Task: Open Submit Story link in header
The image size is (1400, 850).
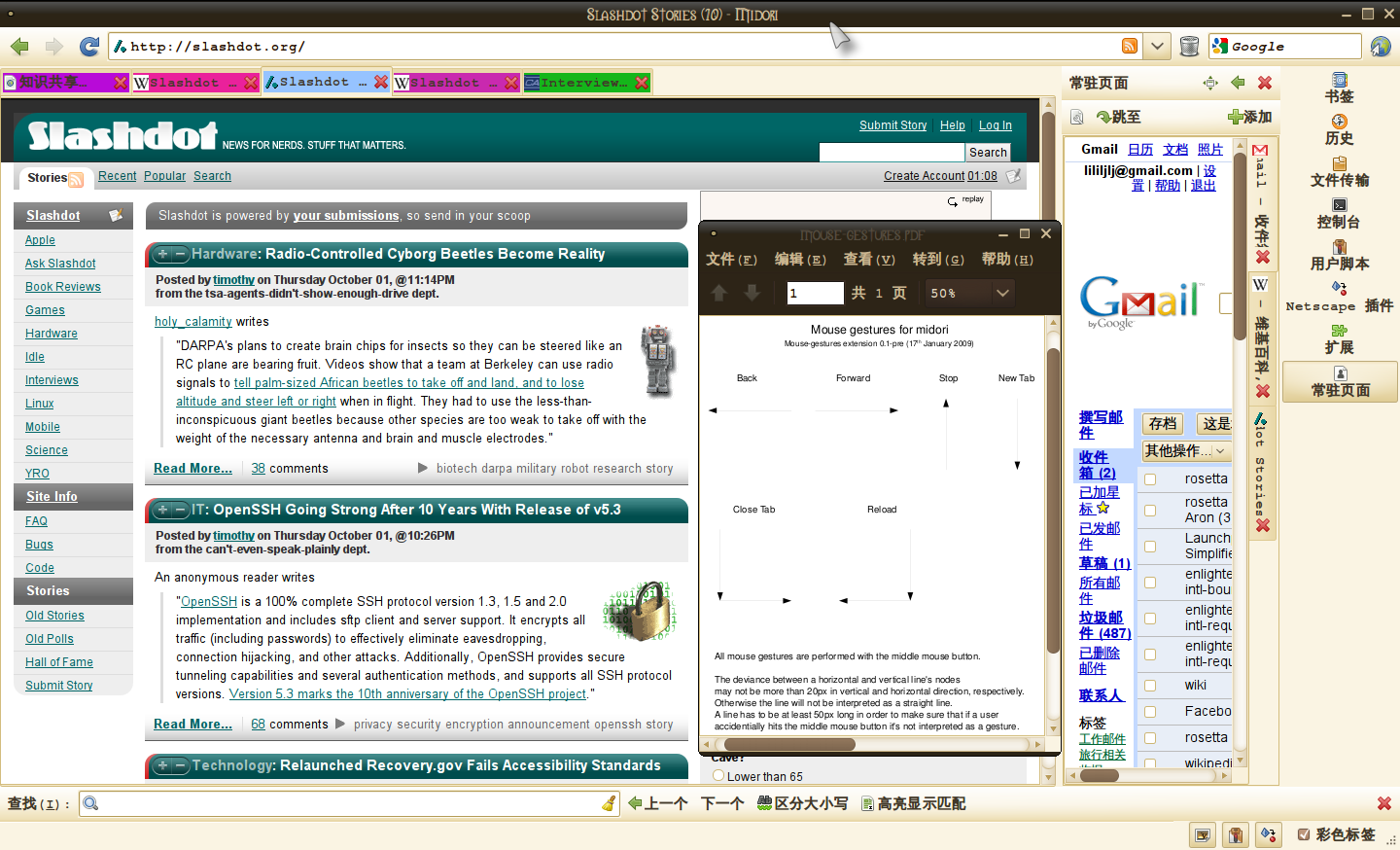Action: click(892, 125)
